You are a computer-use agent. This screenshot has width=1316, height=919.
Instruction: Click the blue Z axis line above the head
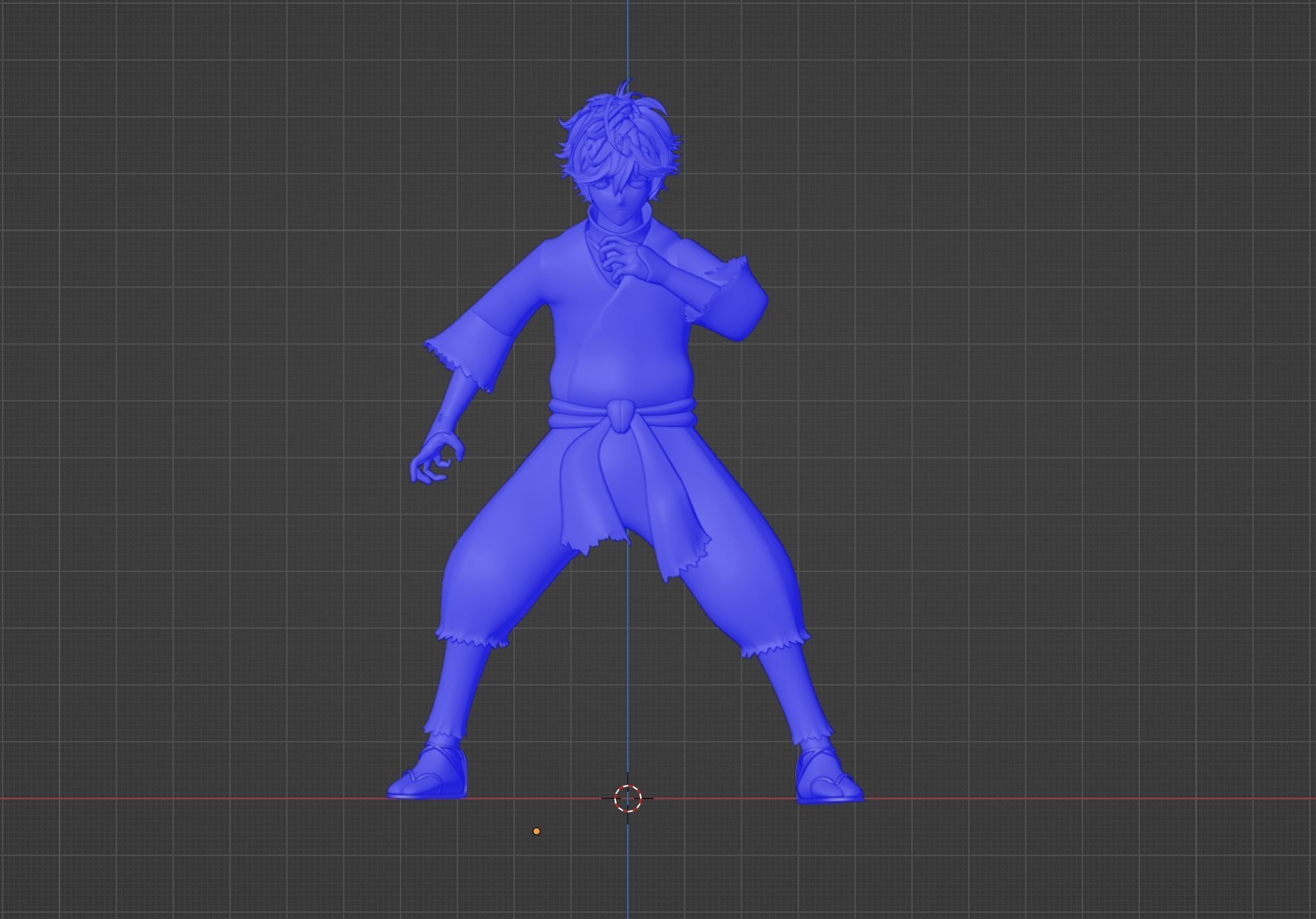pos(628,33)
